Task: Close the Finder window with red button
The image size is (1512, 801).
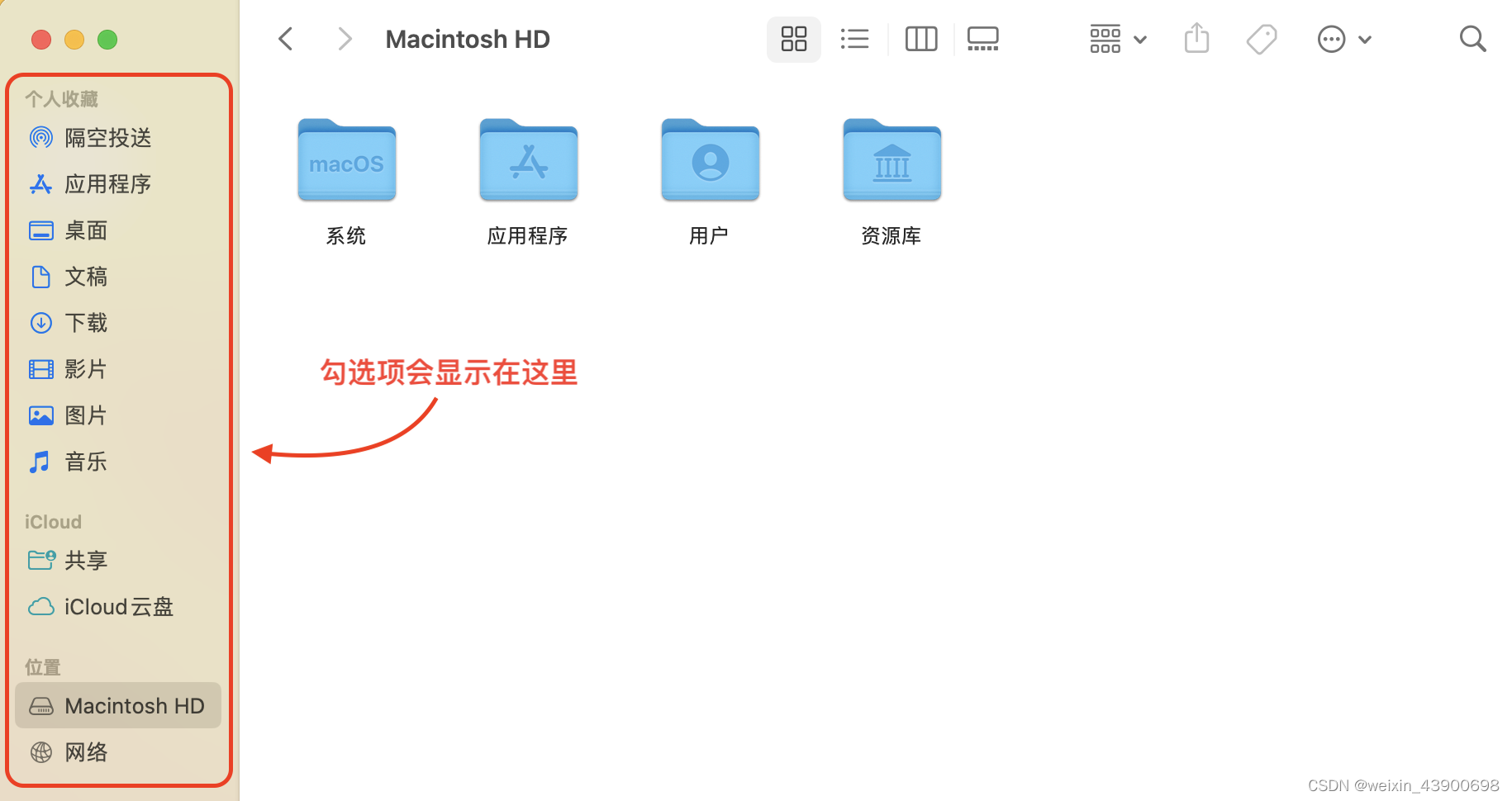Action: (x=41, y=40)
